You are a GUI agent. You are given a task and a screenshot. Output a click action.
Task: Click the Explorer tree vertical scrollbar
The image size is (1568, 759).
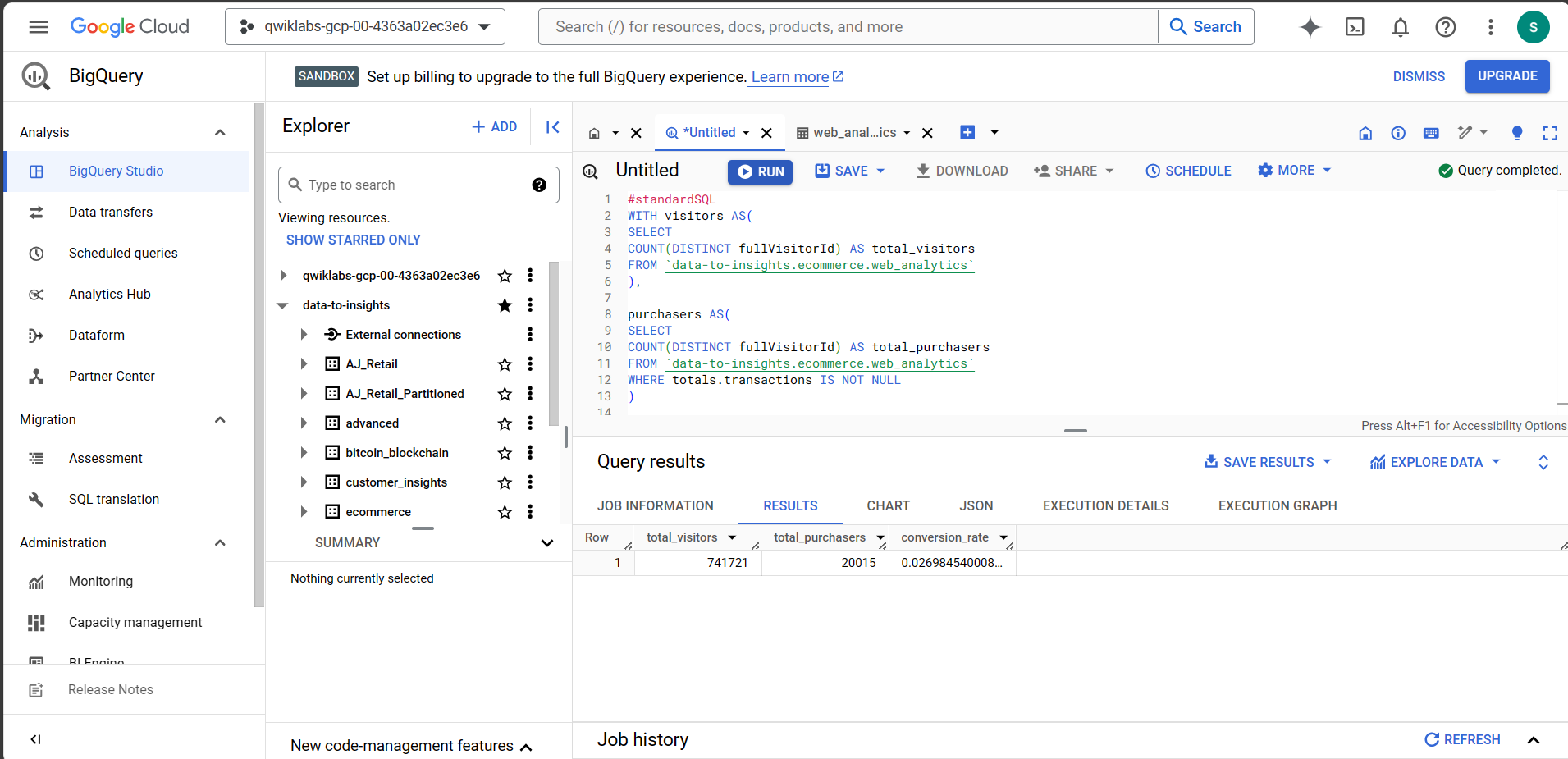554,345
